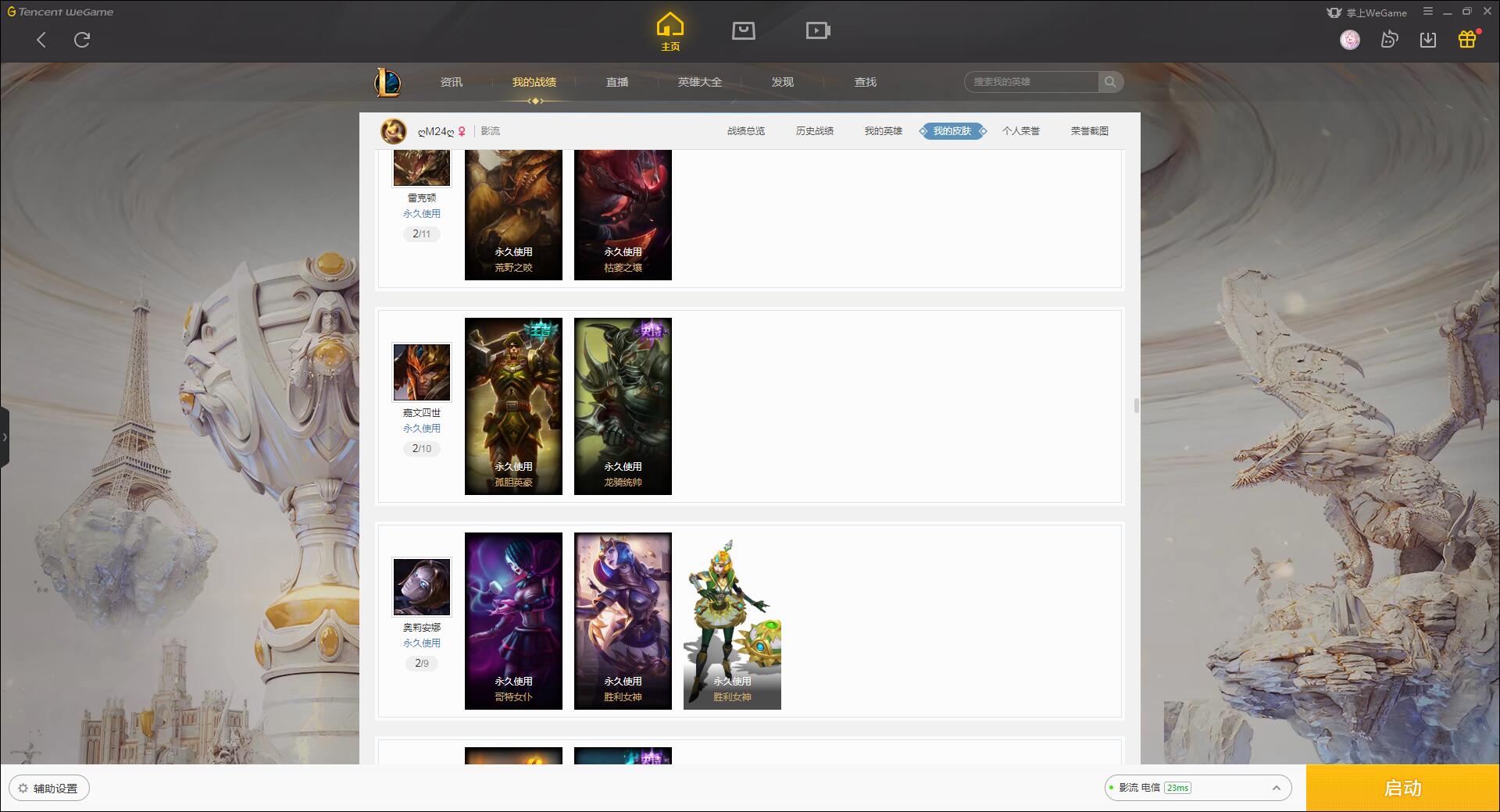The image size is (1500, 812).
Task: Switch to 战绩总览 sub-tab
Action: click(x=746, y=131)
